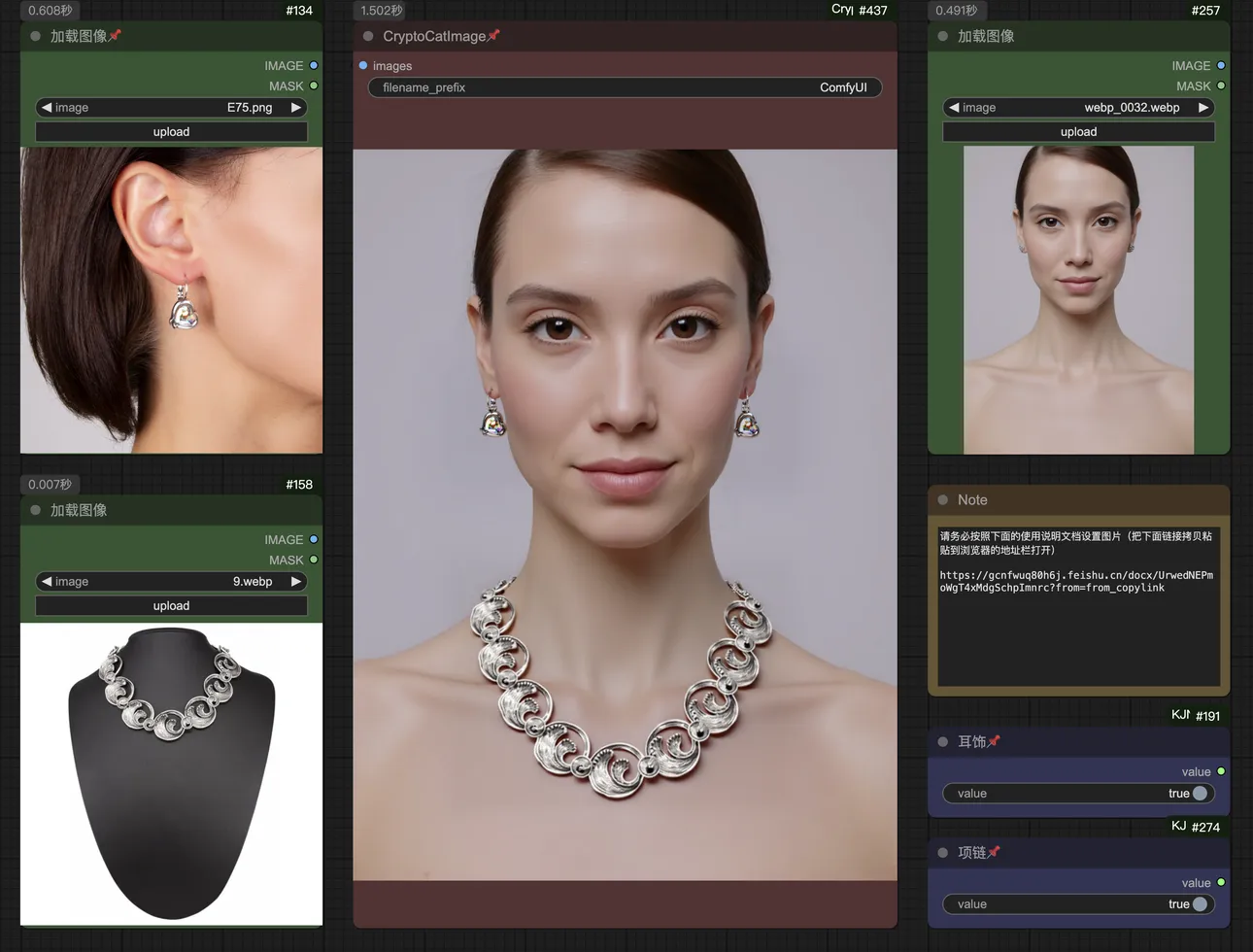
Task: Click the feishu URL text in Note
Action: [1075, 581]
